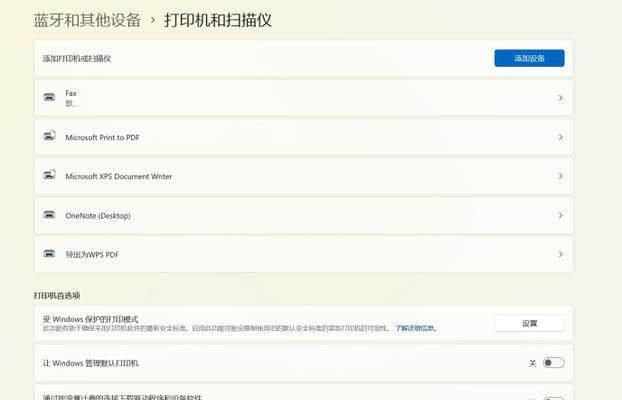This screenshot has width=622, height=400.
Task: Click the 导出为WPS PDF printer icon
Action: coord(49,254)
